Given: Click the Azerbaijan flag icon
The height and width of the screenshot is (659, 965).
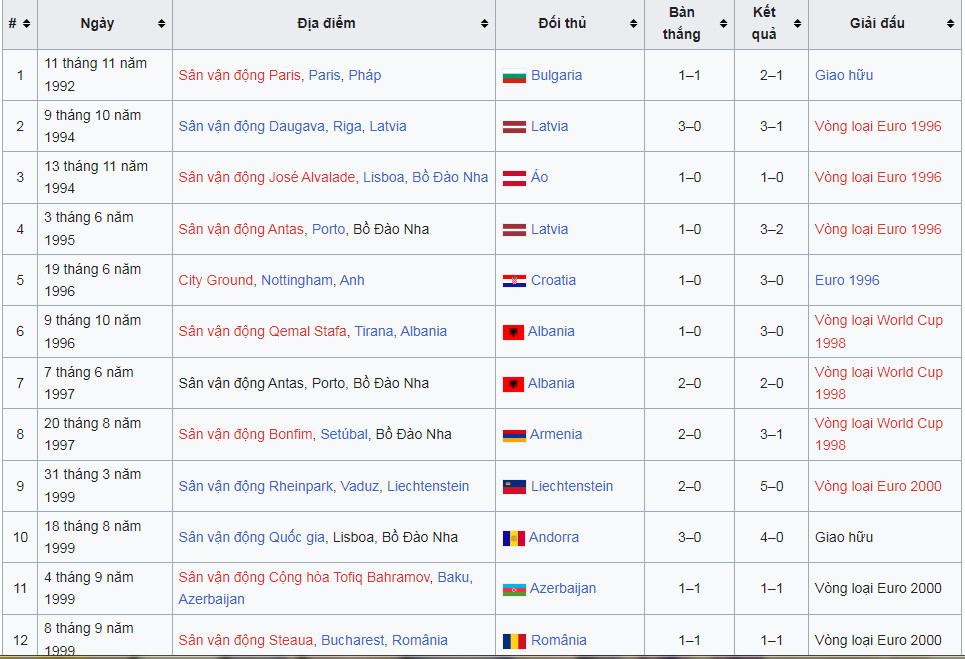Looking at the screenshot, I should tap(514, 589).
